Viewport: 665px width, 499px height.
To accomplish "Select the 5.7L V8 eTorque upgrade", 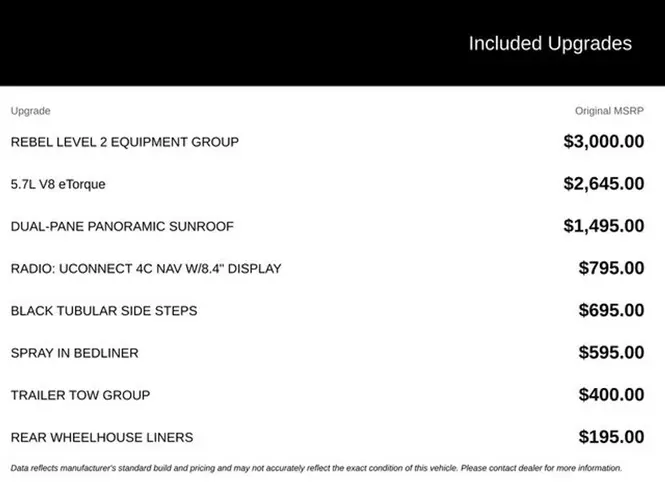I will click(x=58, y=184).
